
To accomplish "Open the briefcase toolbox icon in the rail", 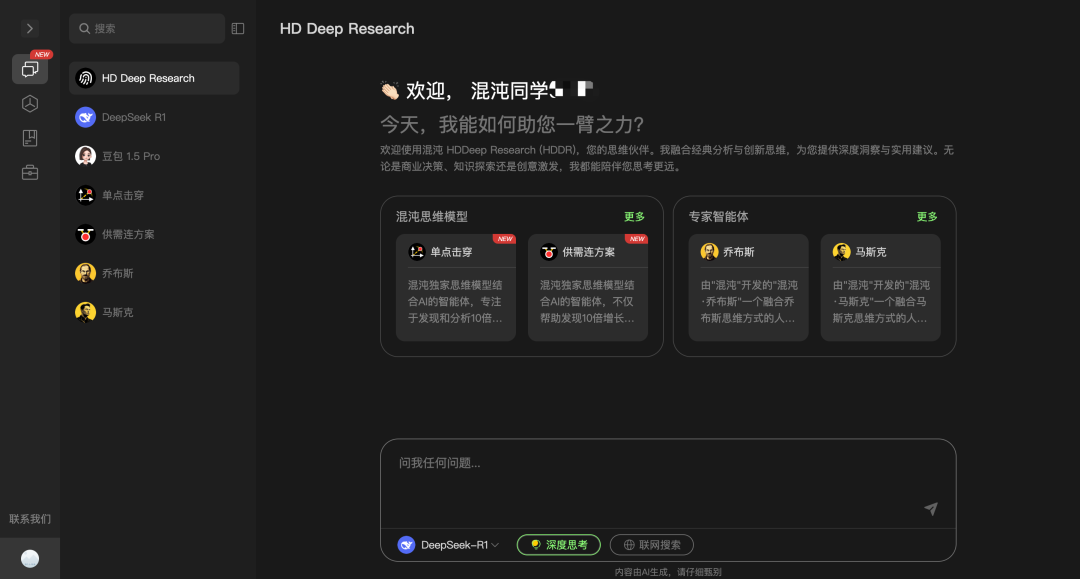I will [x=30, y=172].
